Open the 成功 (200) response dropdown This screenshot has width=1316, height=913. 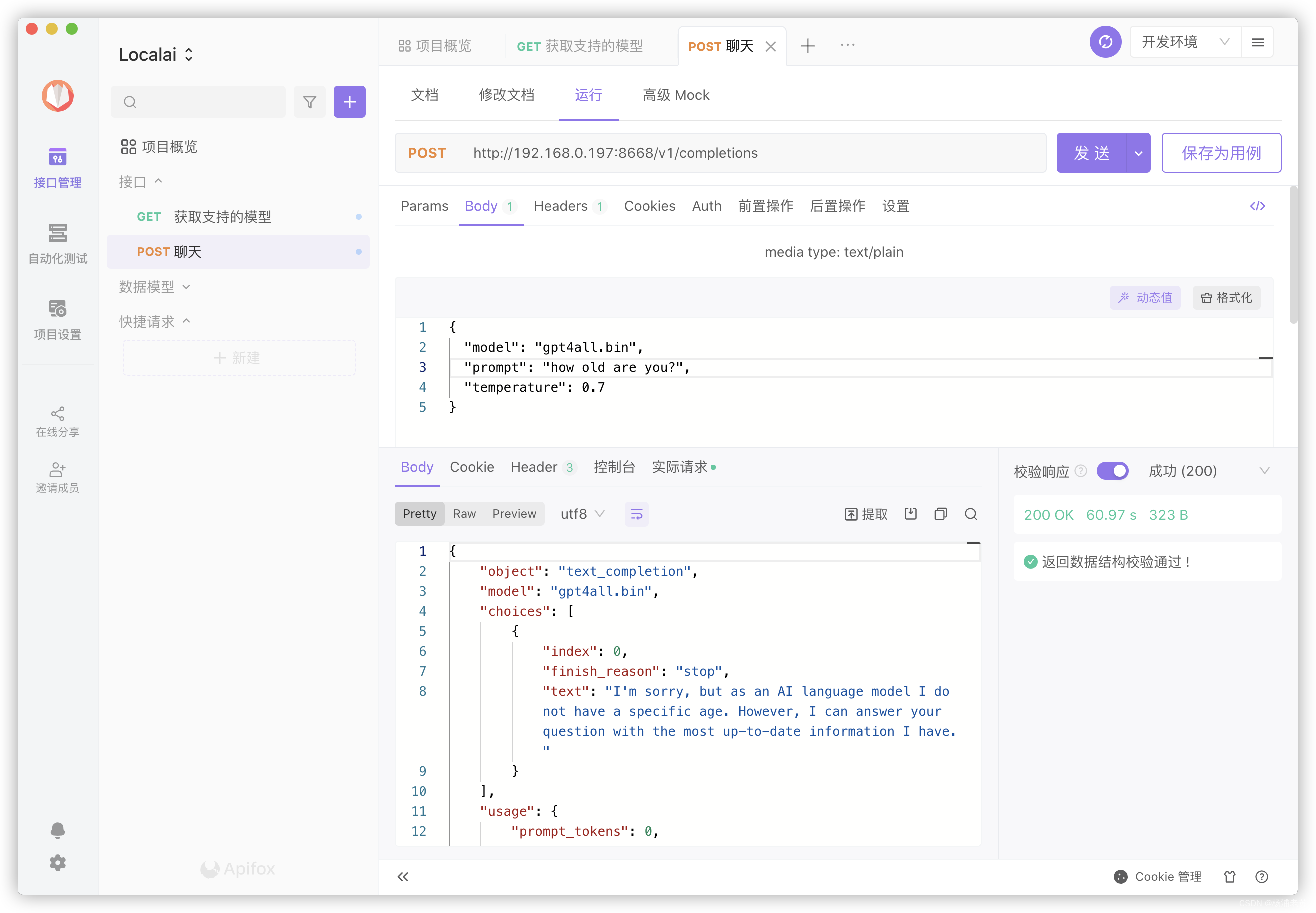1209,471
